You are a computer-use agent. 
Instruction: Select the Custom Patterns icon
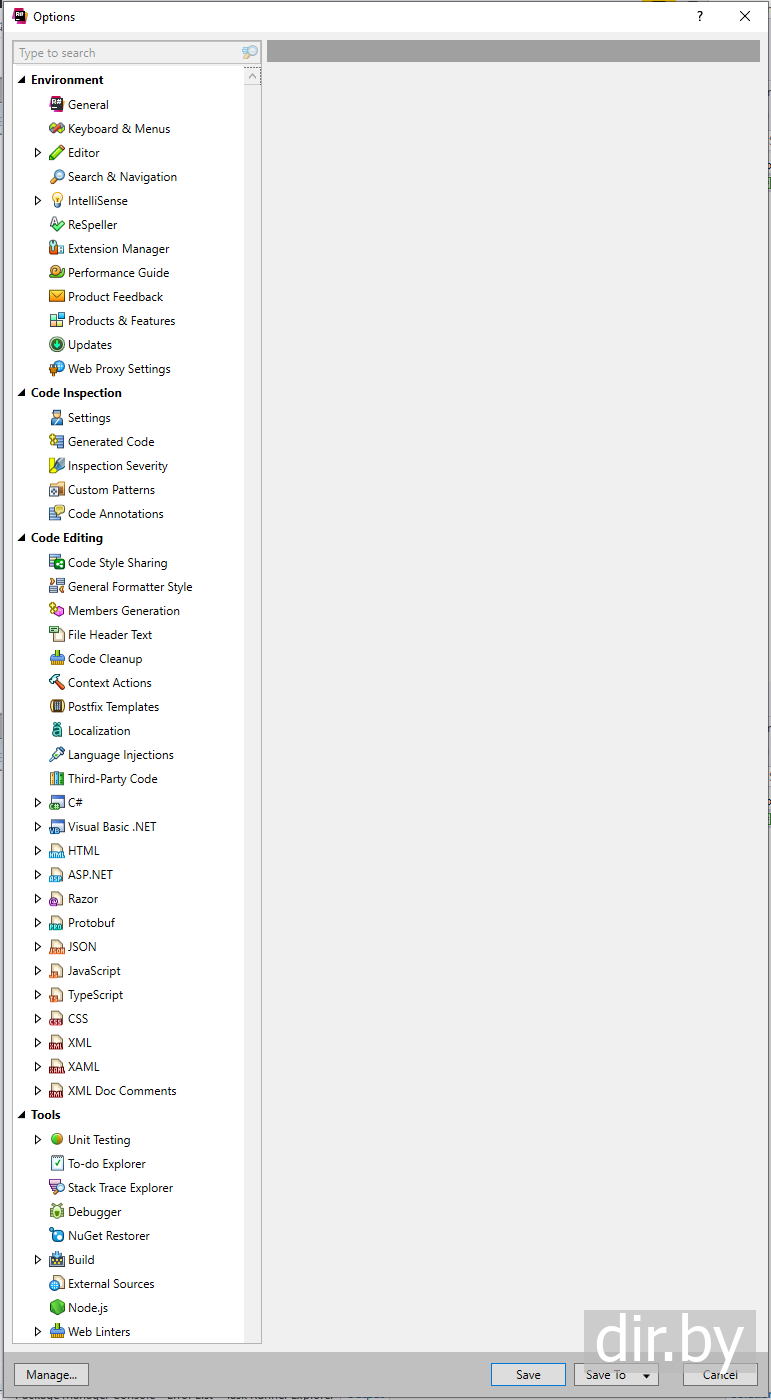(57, 489)
